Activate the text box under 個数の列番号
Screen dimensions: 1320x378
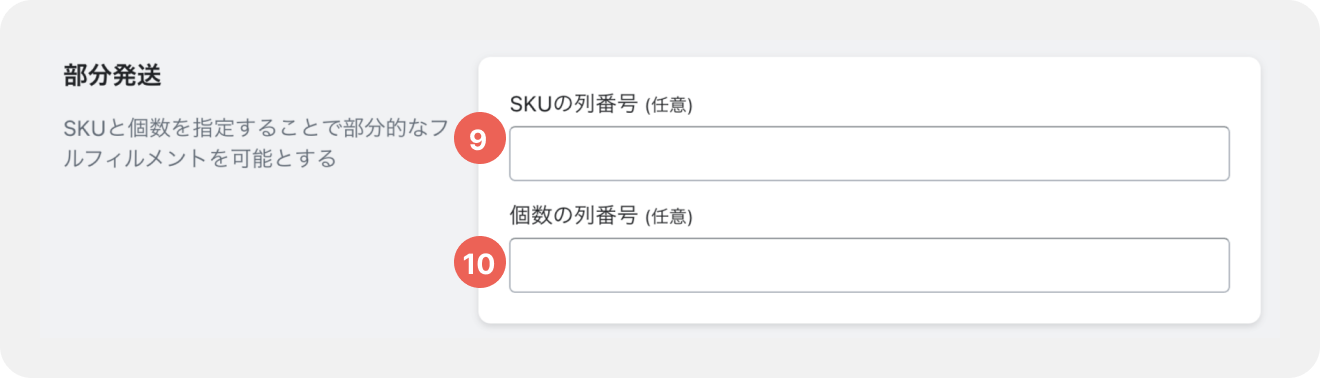coord(869,265)
